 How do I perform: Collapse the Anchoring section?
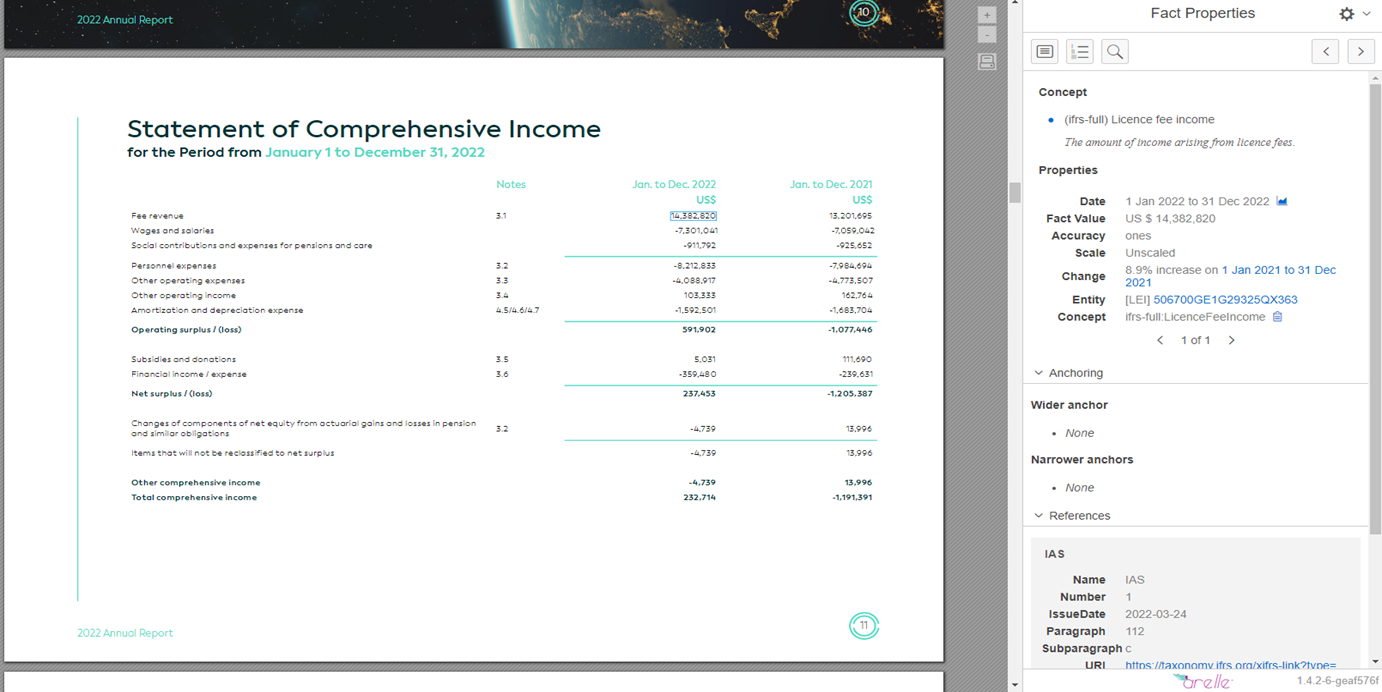click(x=1038, y=372)
